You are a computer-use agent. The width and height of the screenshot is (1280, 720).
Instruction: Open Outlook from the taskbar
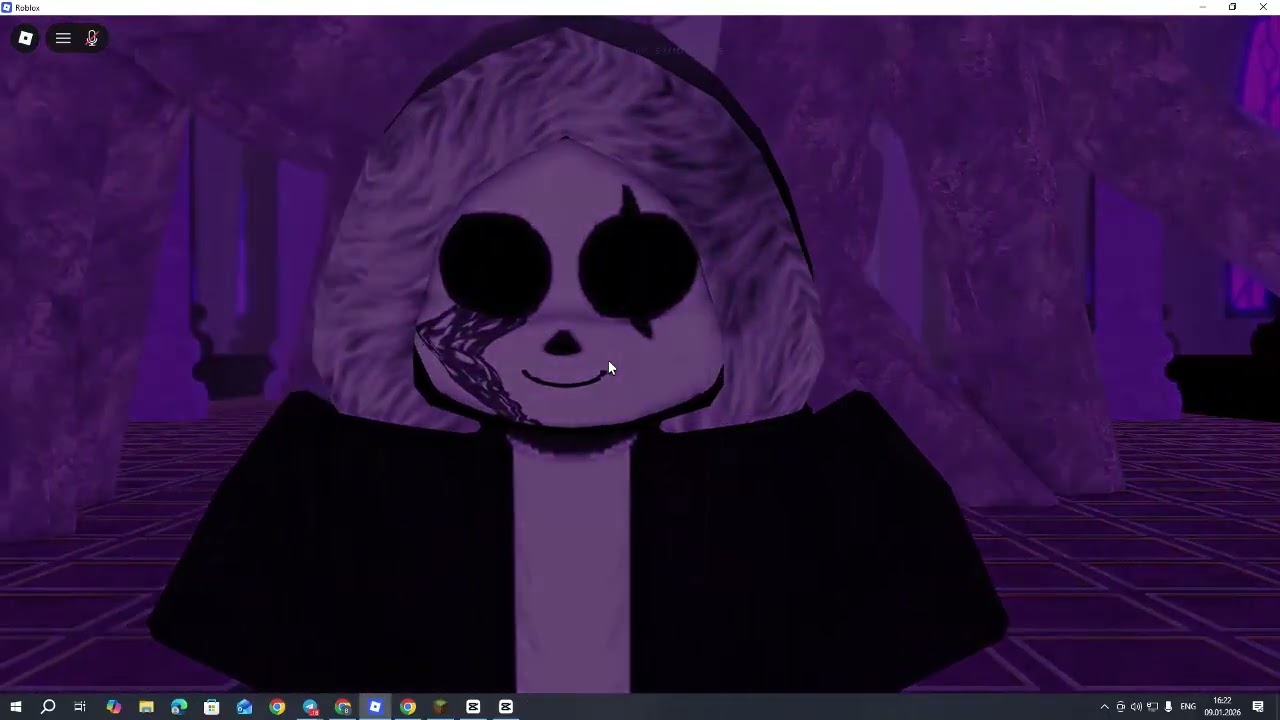(x=245, y=707)
